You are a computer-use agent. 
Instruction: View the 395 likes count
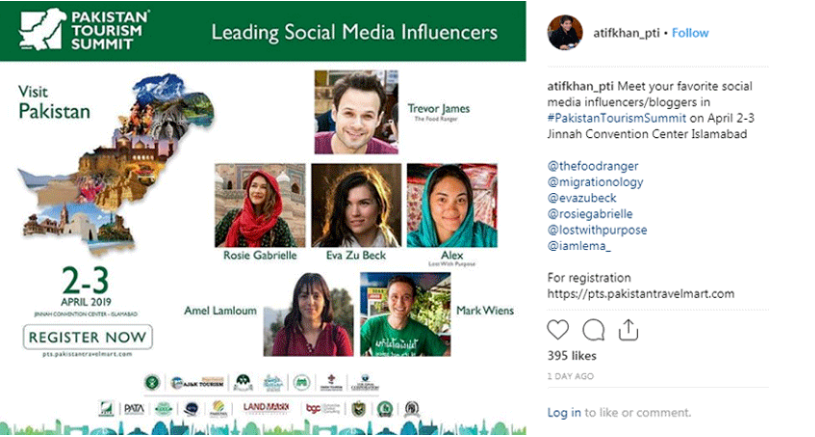click(x=571, y=356)
